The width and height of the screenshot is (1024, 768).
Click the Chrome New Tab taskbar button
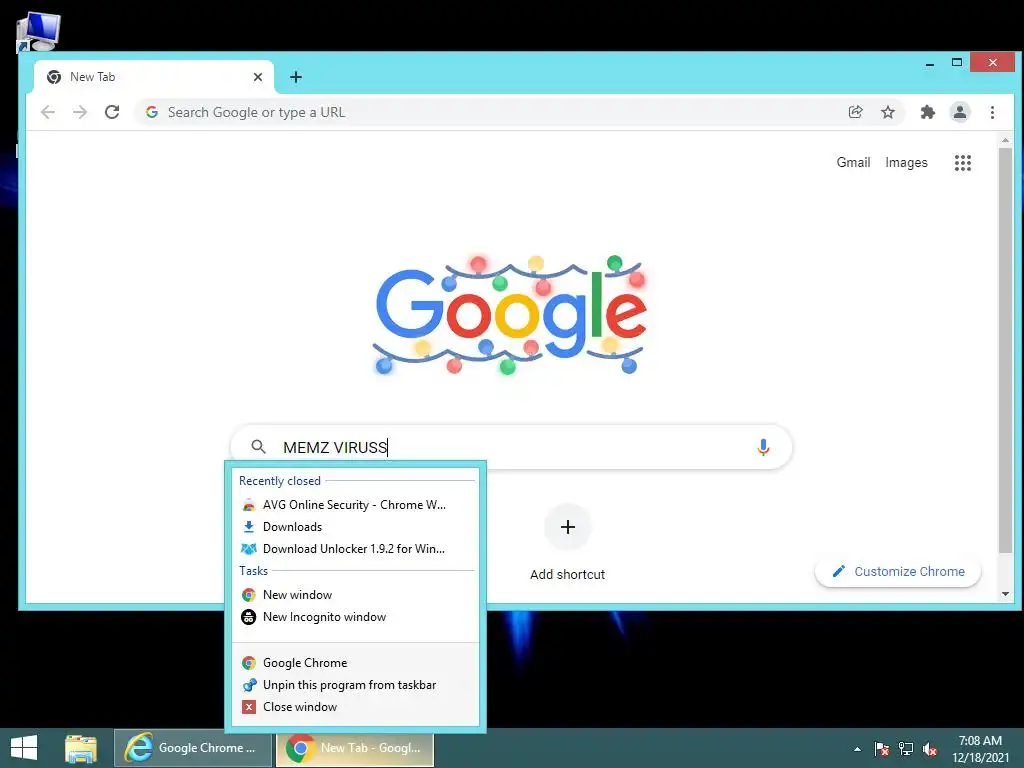point(355,748)
